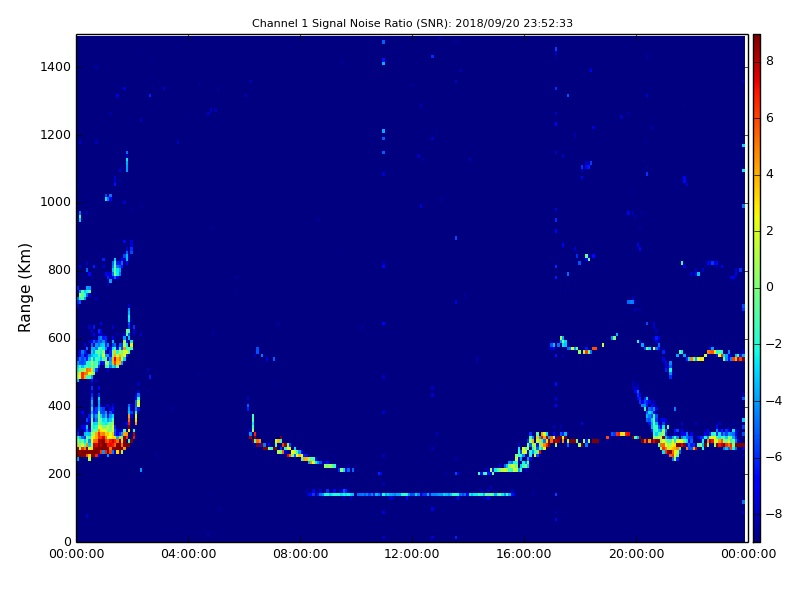Click the 1000 range tick label

pyautogui.click(x=56, y=202)
